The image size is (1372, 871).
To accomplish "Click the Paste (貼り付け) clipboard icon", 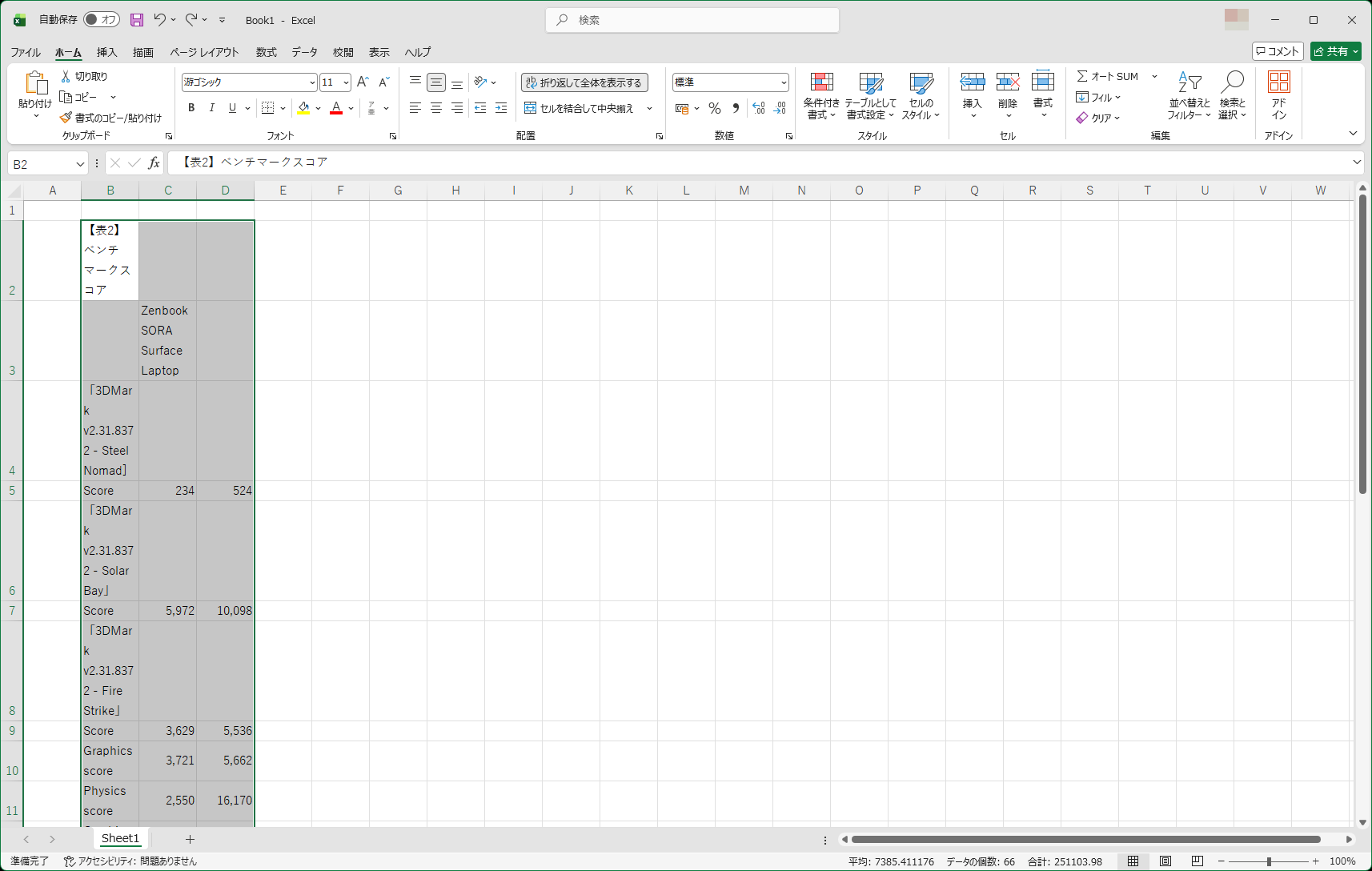I will point(35,82).
